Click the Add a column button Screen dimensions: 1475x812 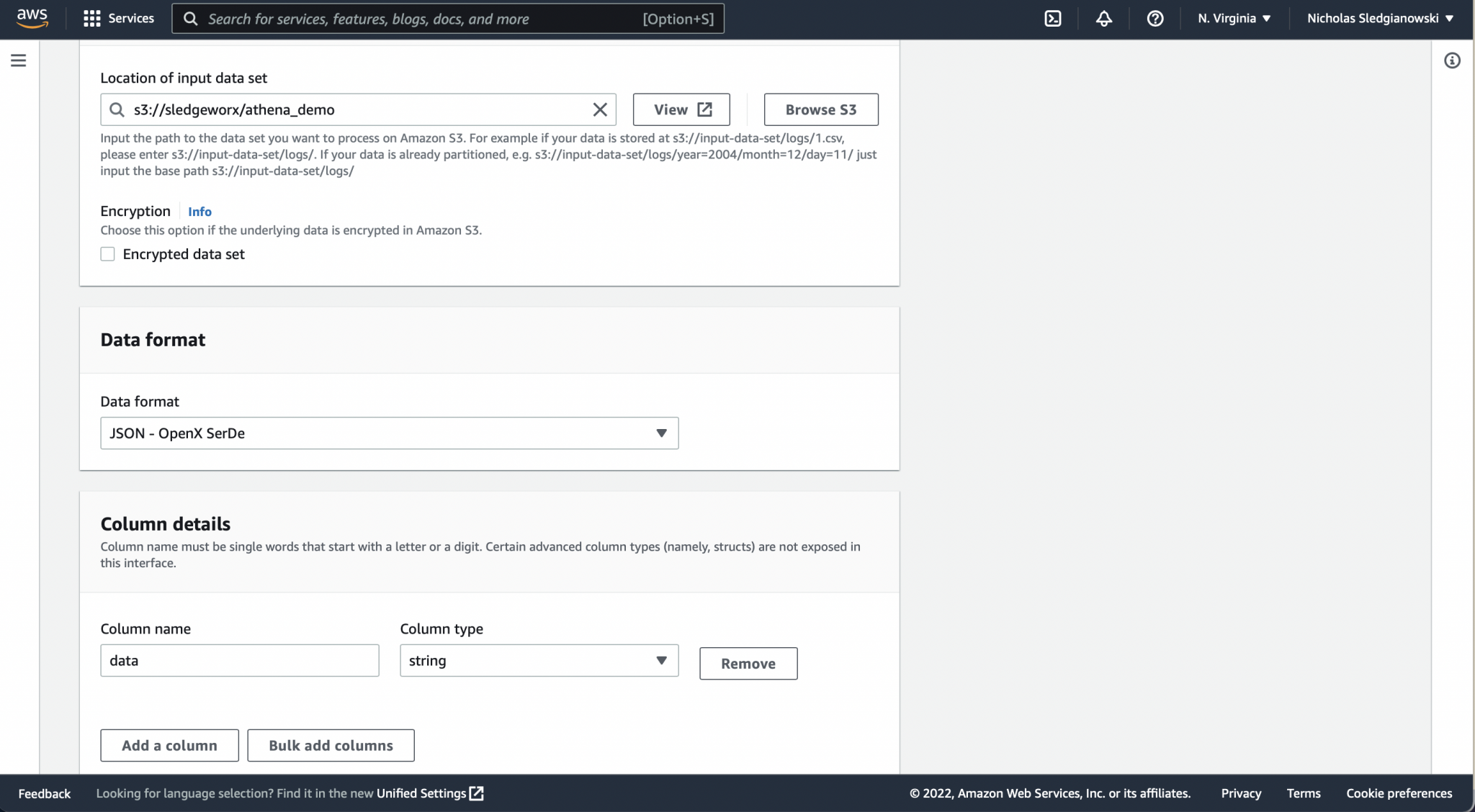(169, 745)
